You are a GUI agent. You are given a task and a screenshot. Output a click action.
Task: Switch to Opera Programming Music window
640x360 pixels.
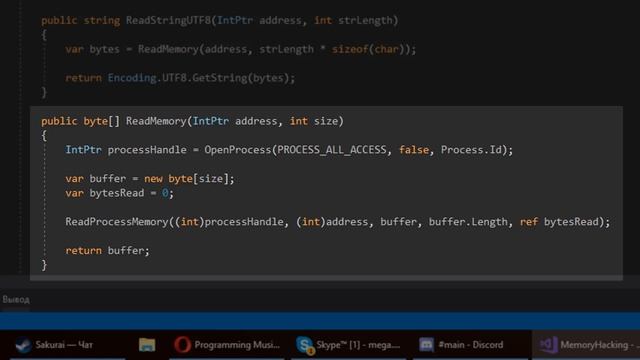pos(227,345)
